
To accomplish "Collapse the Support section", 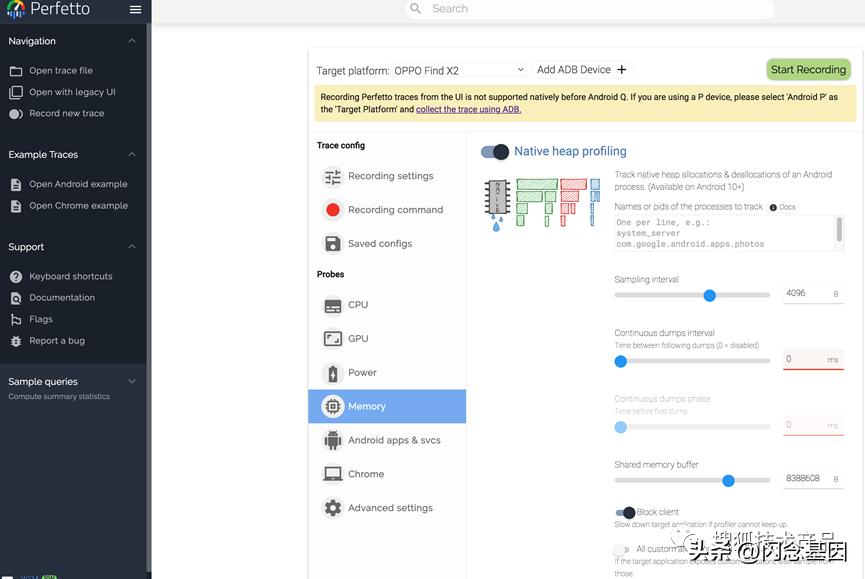I will pyautogui.click(x=132, y=246).
